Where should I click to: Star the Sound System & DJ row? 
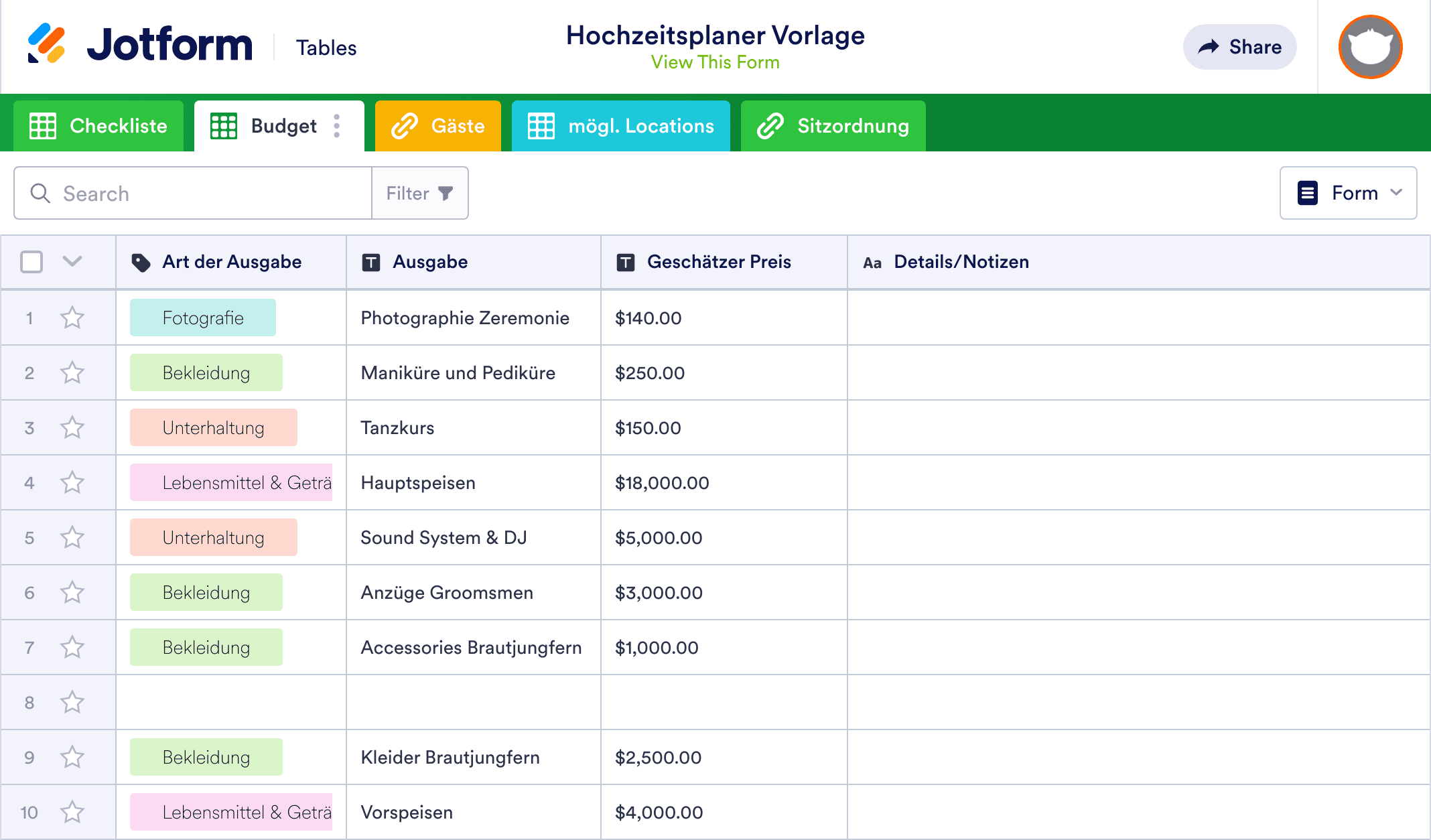point(72,537)
